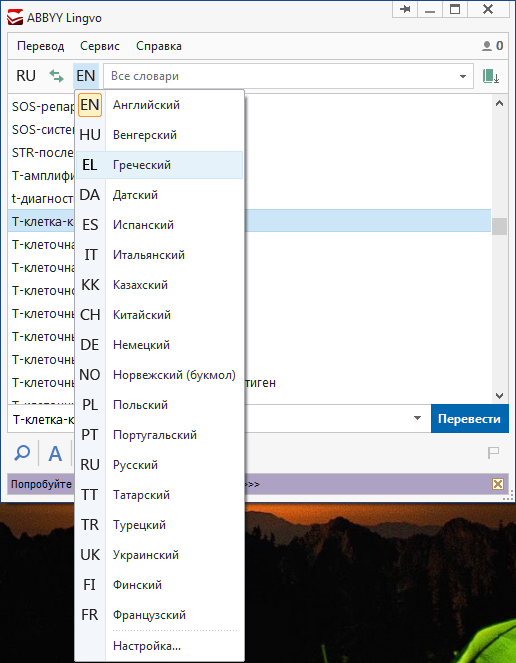Expand the search input history arrow

417,418
